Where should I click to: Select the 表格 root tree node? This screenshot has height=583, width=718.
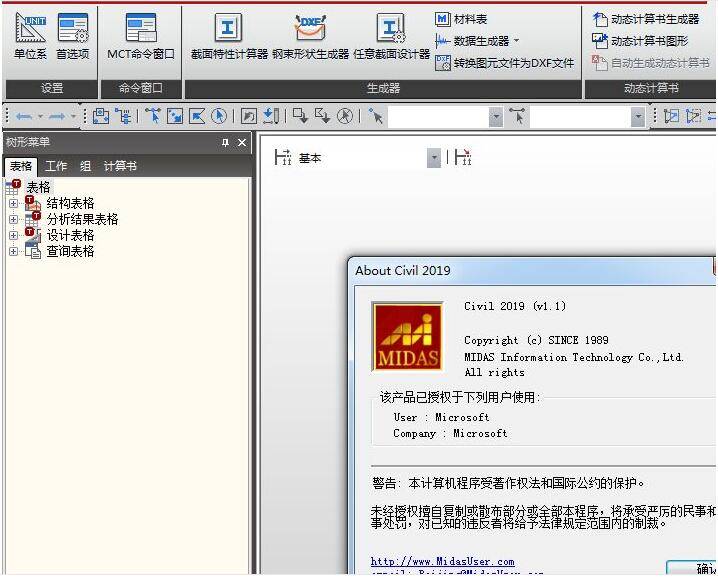click(x=38, y=187)
